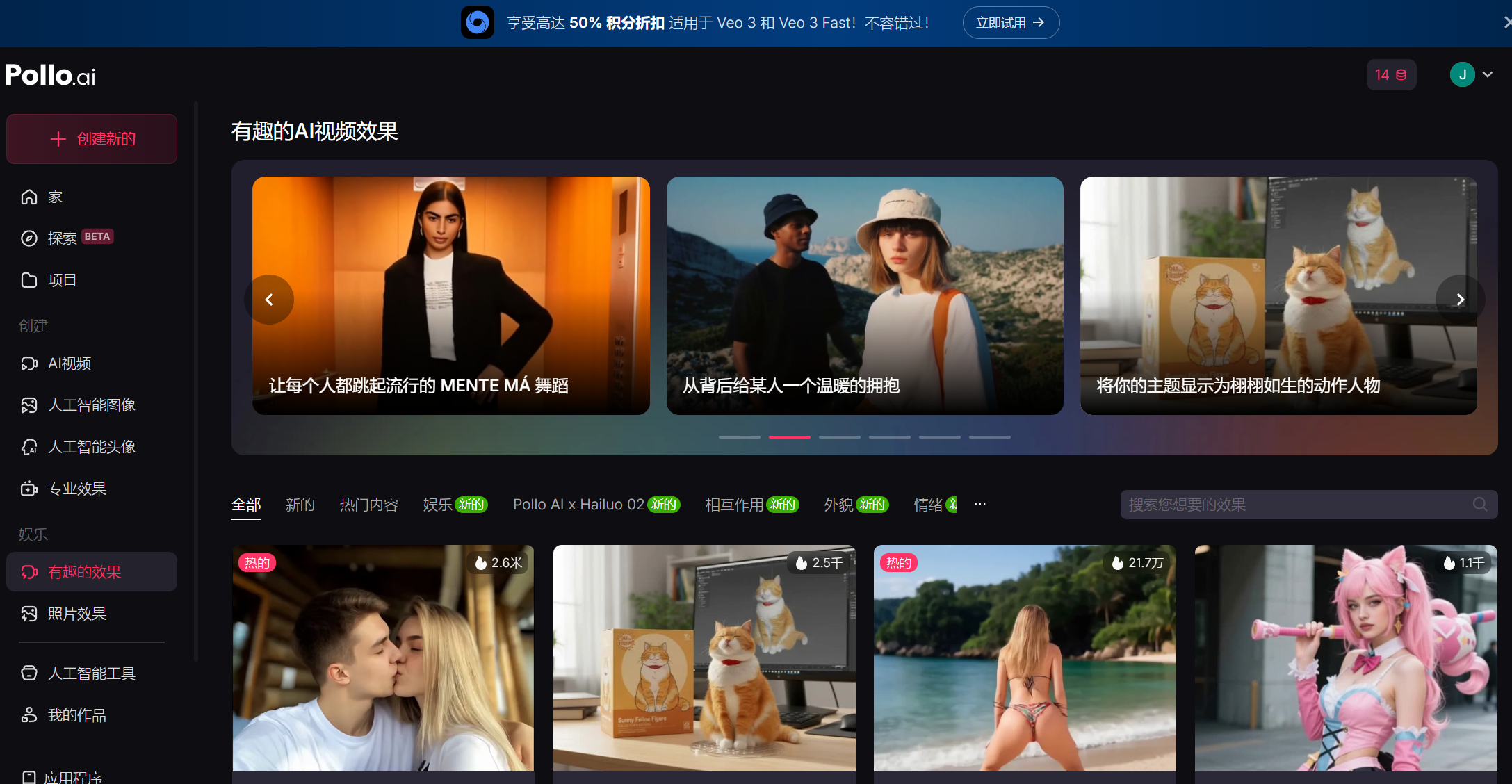1512x784 pixels.
Task: Click the 人工智能图像 sidebar icon
Action: [x=29, y=405]
